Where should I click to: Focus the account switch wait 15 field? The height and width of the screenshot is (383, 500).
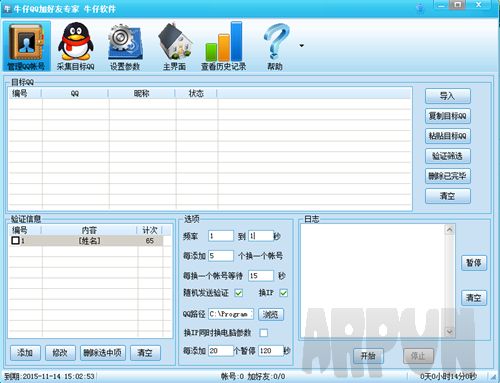point(261,276)
